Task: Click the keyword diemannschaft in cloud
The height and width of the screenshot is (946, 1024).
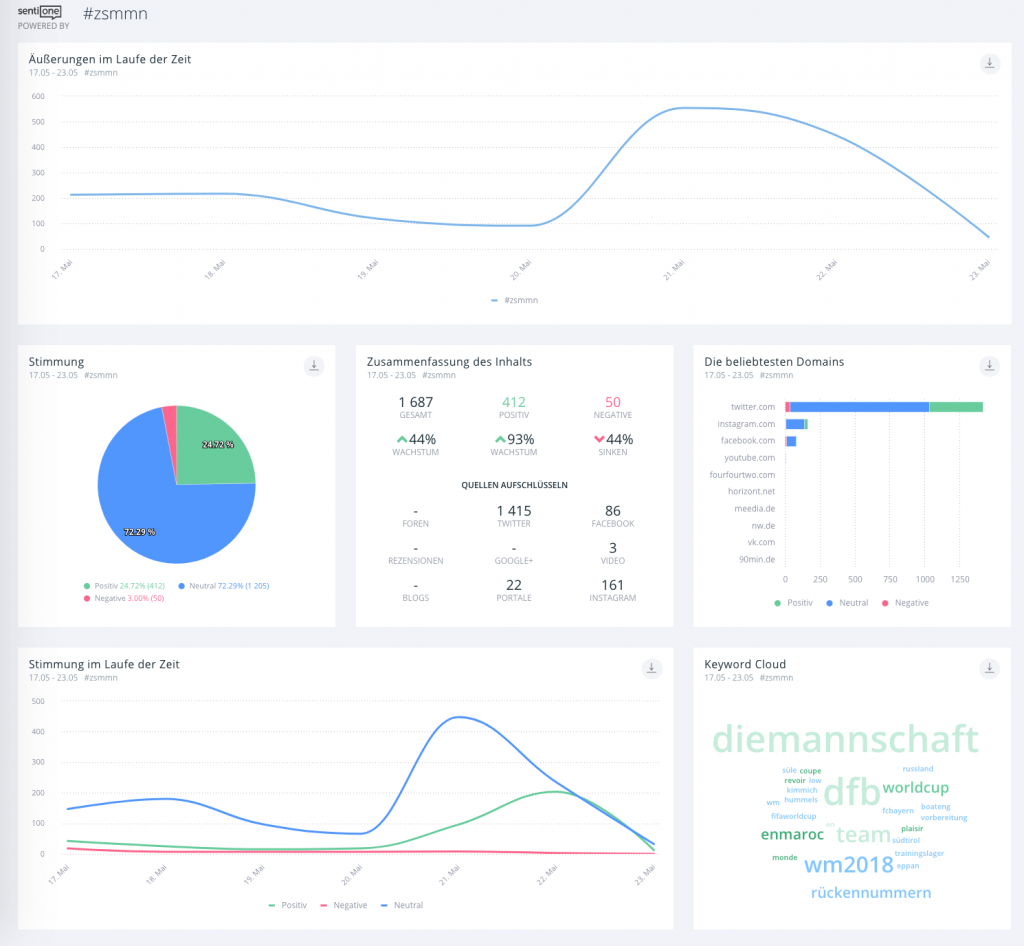Action: click(844, 740)
